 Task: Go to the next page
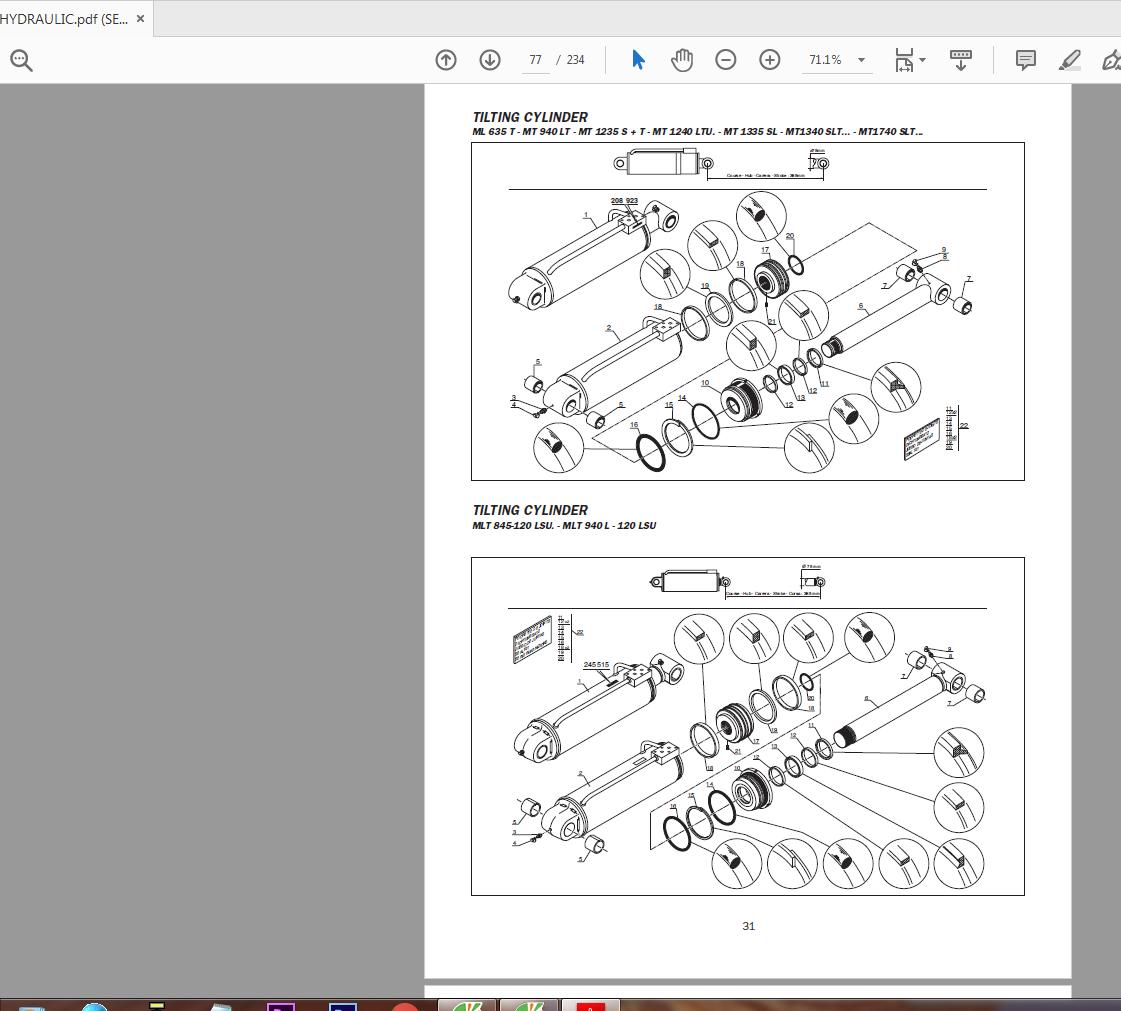tap(490, 60)
